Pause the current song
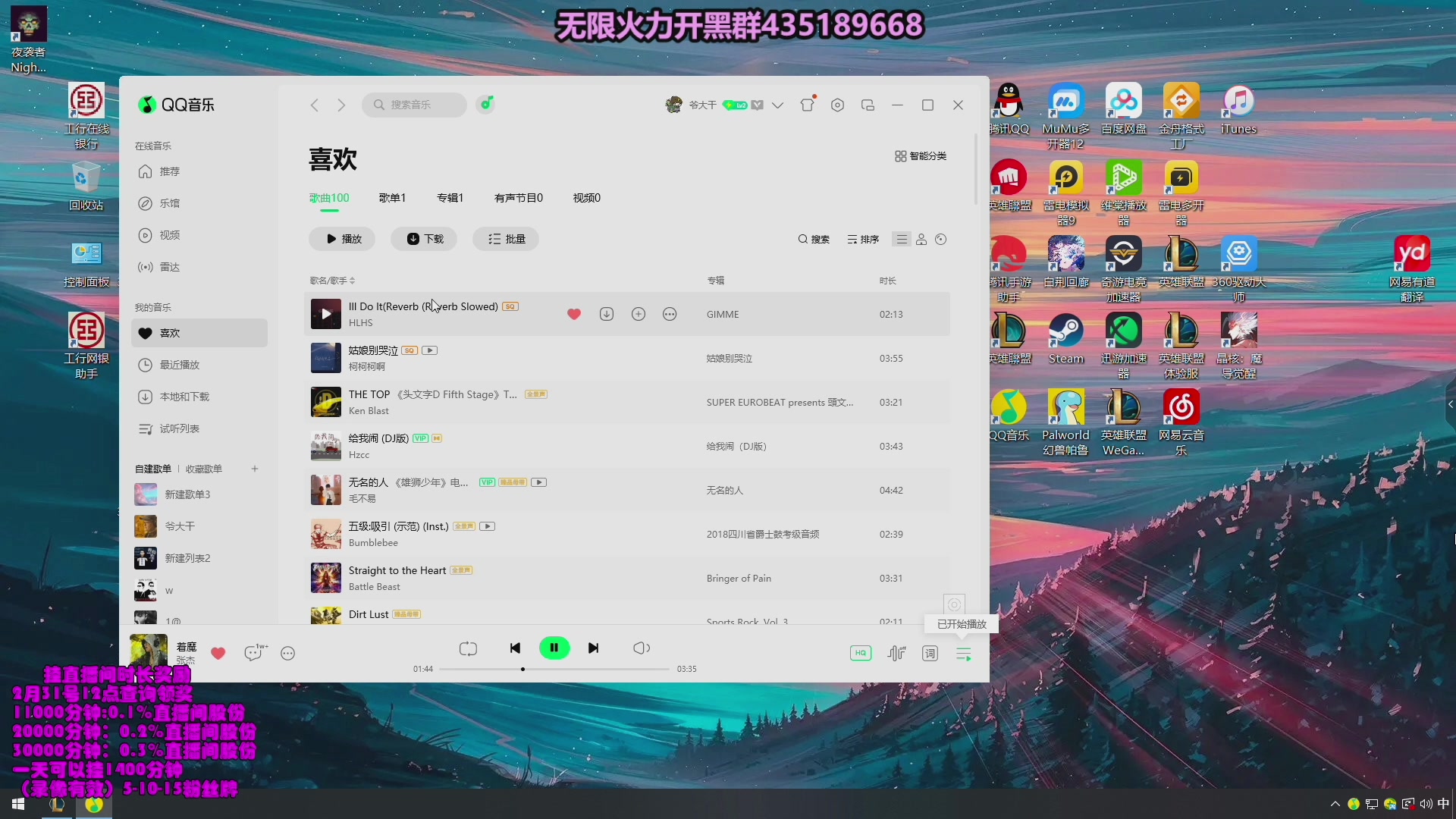Viewport: 1456px width, 819px height. 554,648
